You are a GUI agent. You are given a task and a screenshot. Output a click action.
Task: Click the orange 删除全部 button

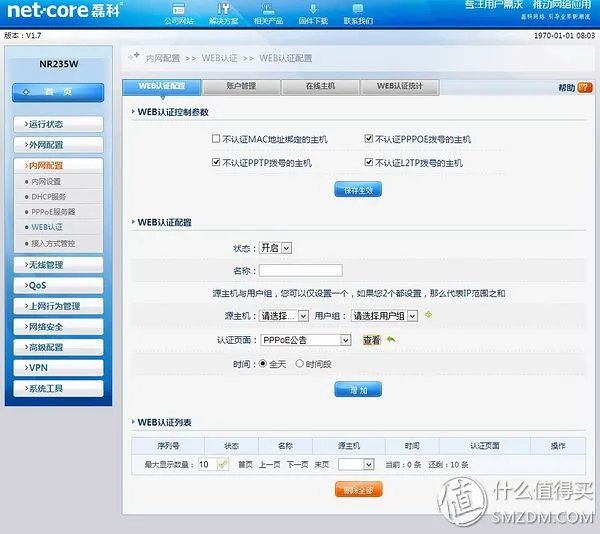359,490
